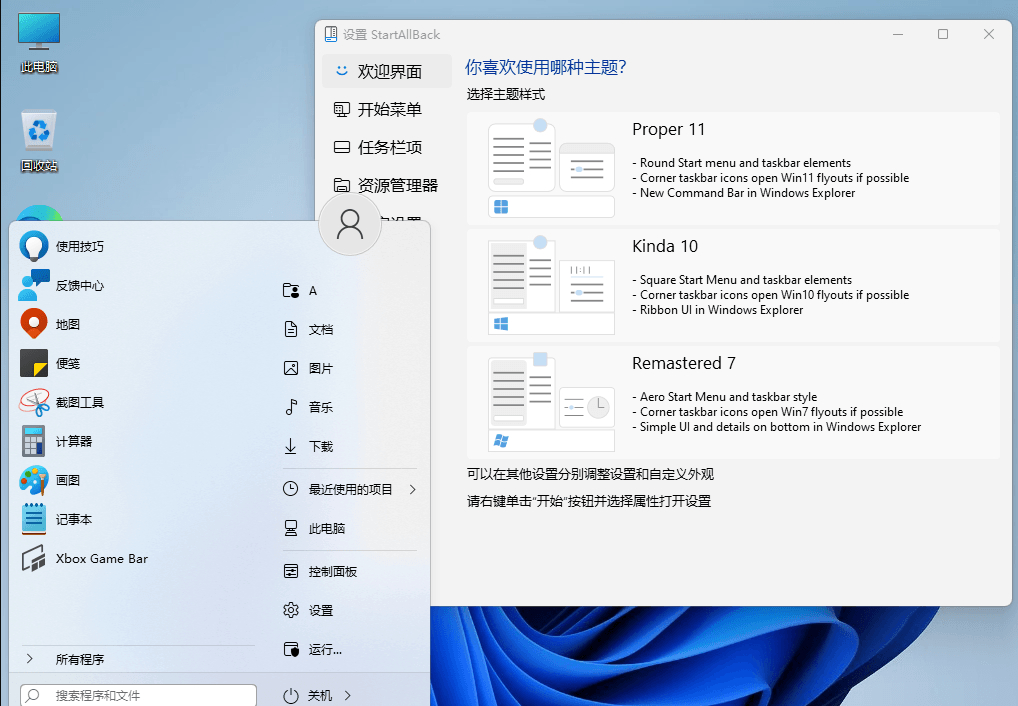Screen dimensions: 1018x706
Task: Open the 使用技巧 app icon
Action: point(34,246)
